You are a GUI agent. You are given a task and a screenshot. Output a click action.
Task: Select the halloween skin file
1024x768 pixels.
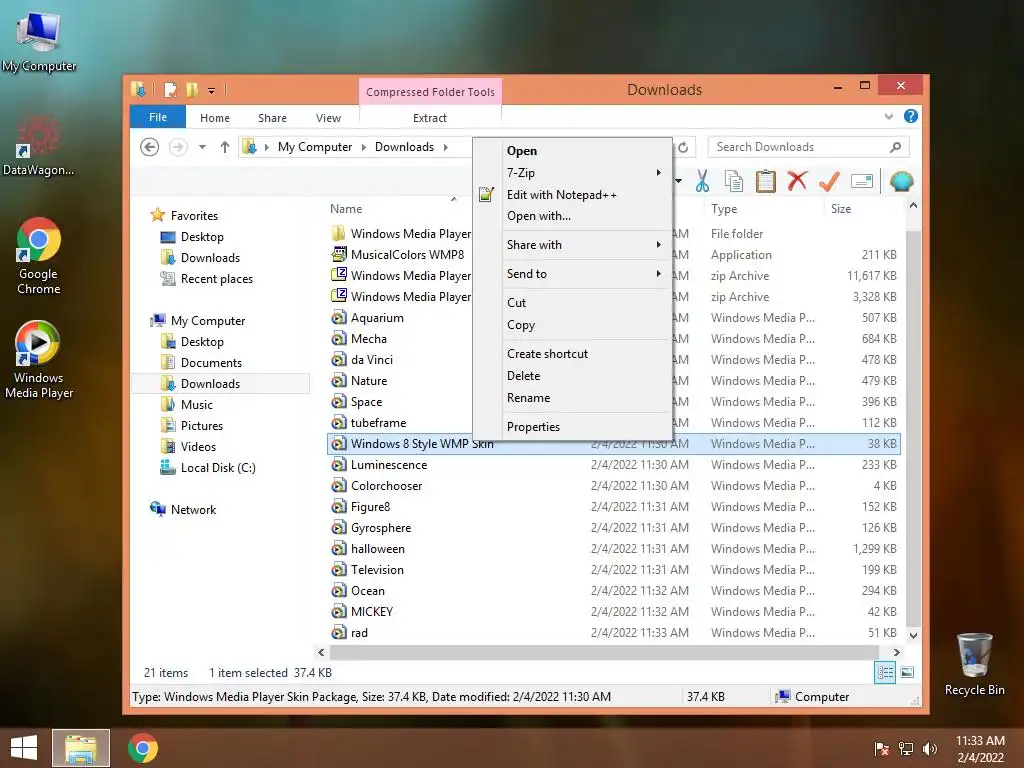pyautogui.click(x=377, y=549)
